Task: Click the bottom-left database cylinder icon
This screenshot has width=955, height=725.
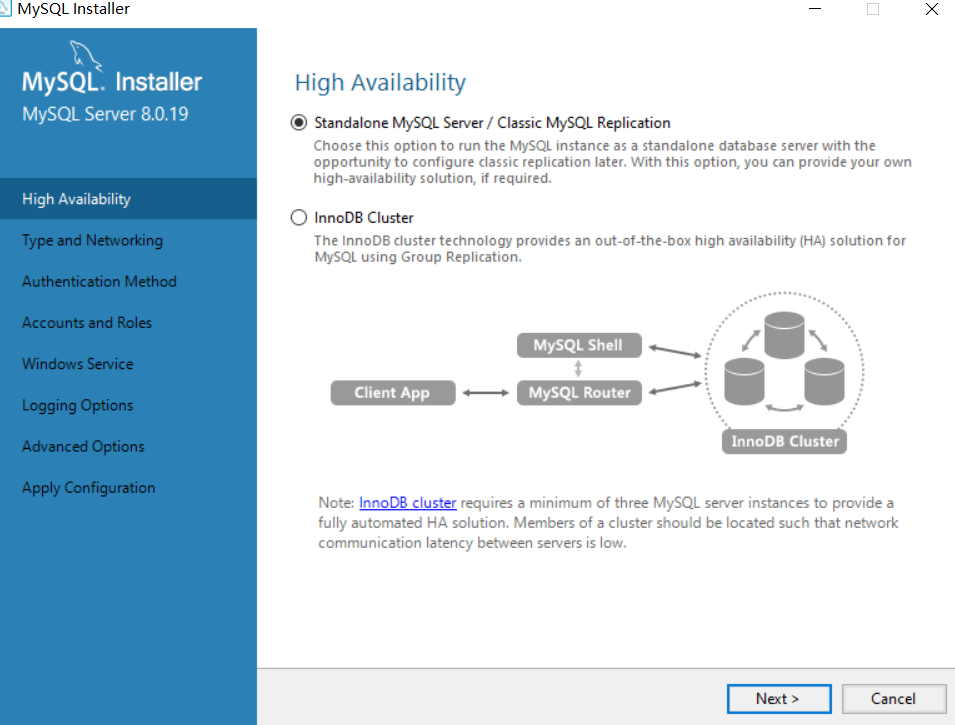Action: (x=744, y=381)
